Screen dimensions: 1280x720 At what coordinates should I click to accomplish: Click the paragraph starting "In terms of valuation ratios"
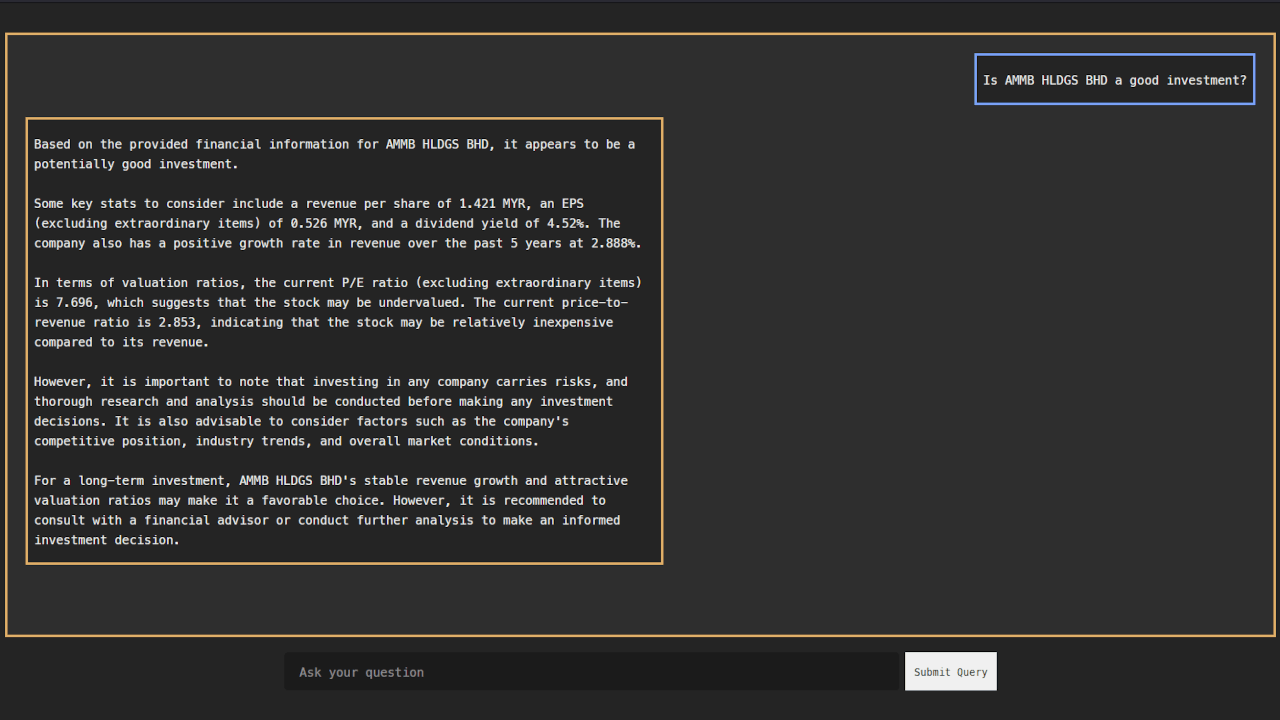(x=338, y=312)
